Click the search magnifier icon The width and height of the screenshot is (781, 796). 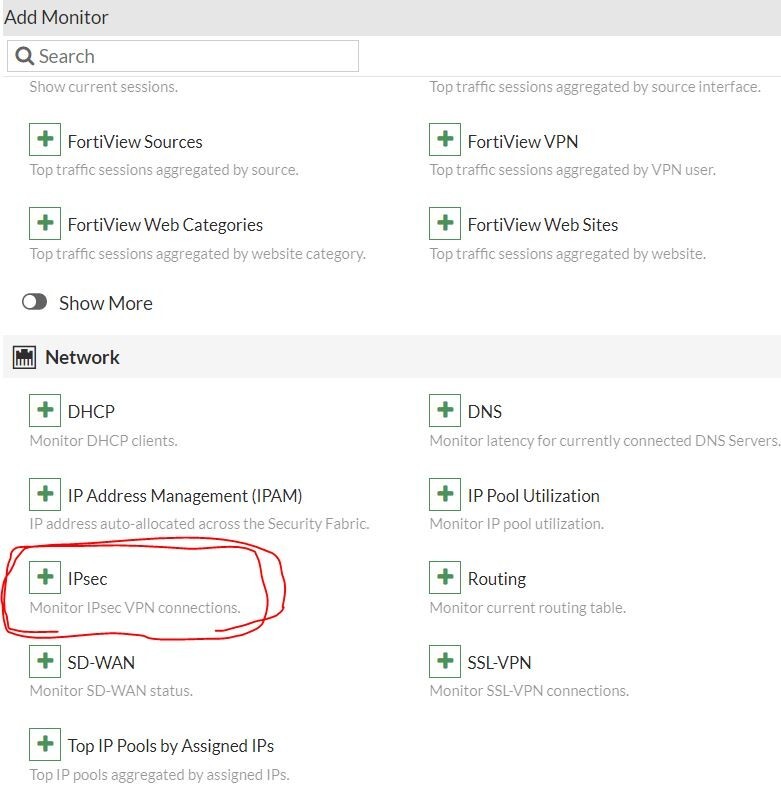point(24,56)
